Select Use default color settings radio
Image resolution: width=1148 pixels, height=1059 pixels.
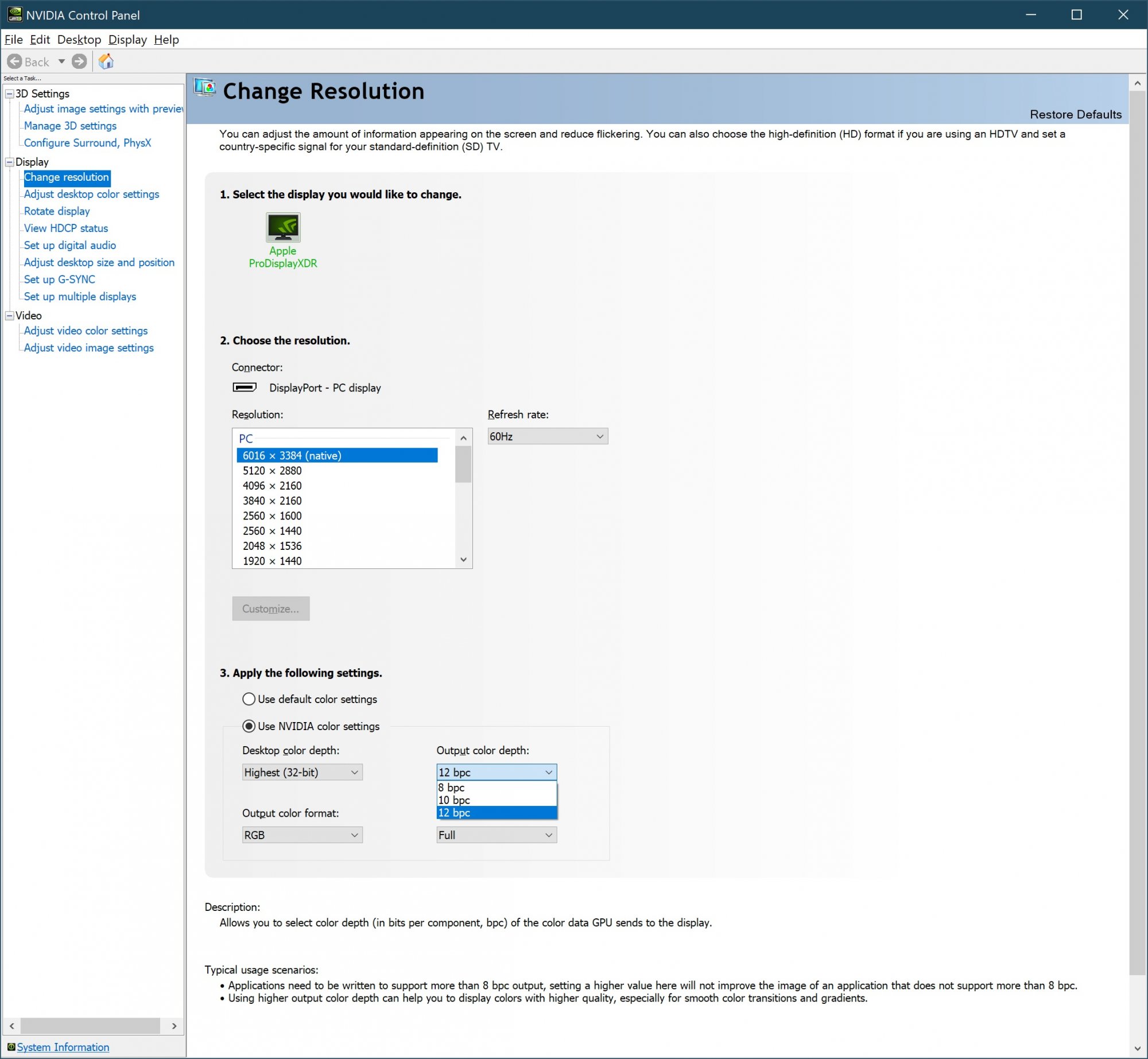click(249, 699)
